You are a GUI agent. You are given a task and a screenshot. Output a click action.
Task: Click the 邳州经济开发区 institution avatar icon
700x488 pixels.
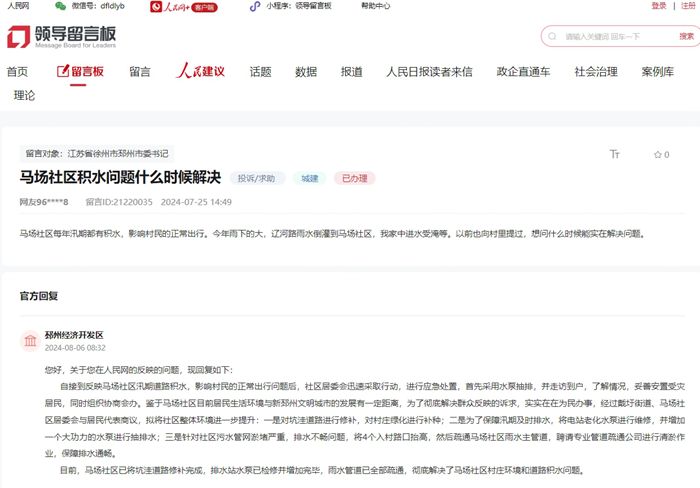pyautogui.click(x=30, y=341)
